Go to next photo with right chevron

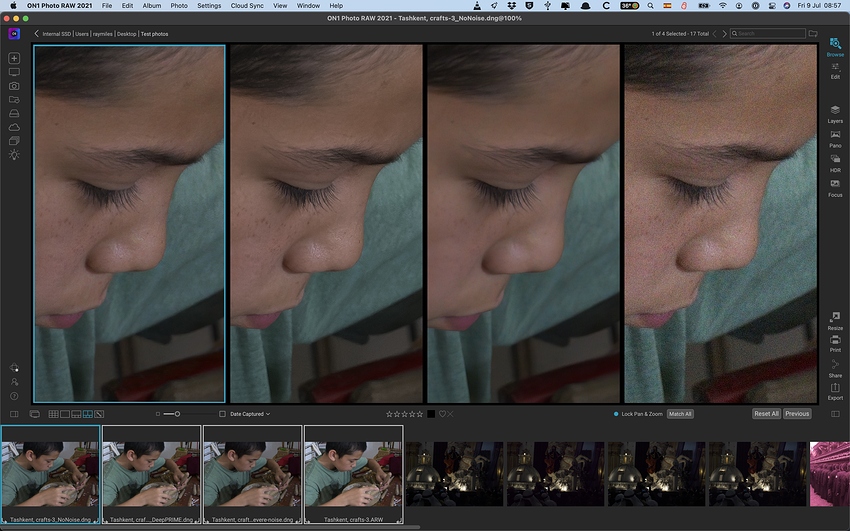point(724,34)
